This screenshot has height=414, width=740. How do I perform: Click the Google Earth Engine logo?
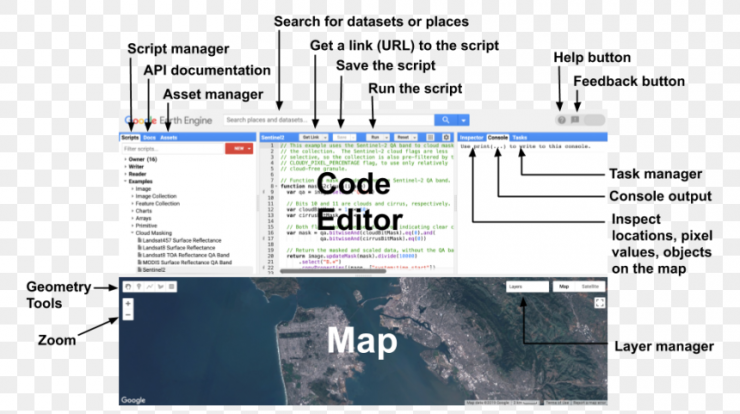(168, 120)
